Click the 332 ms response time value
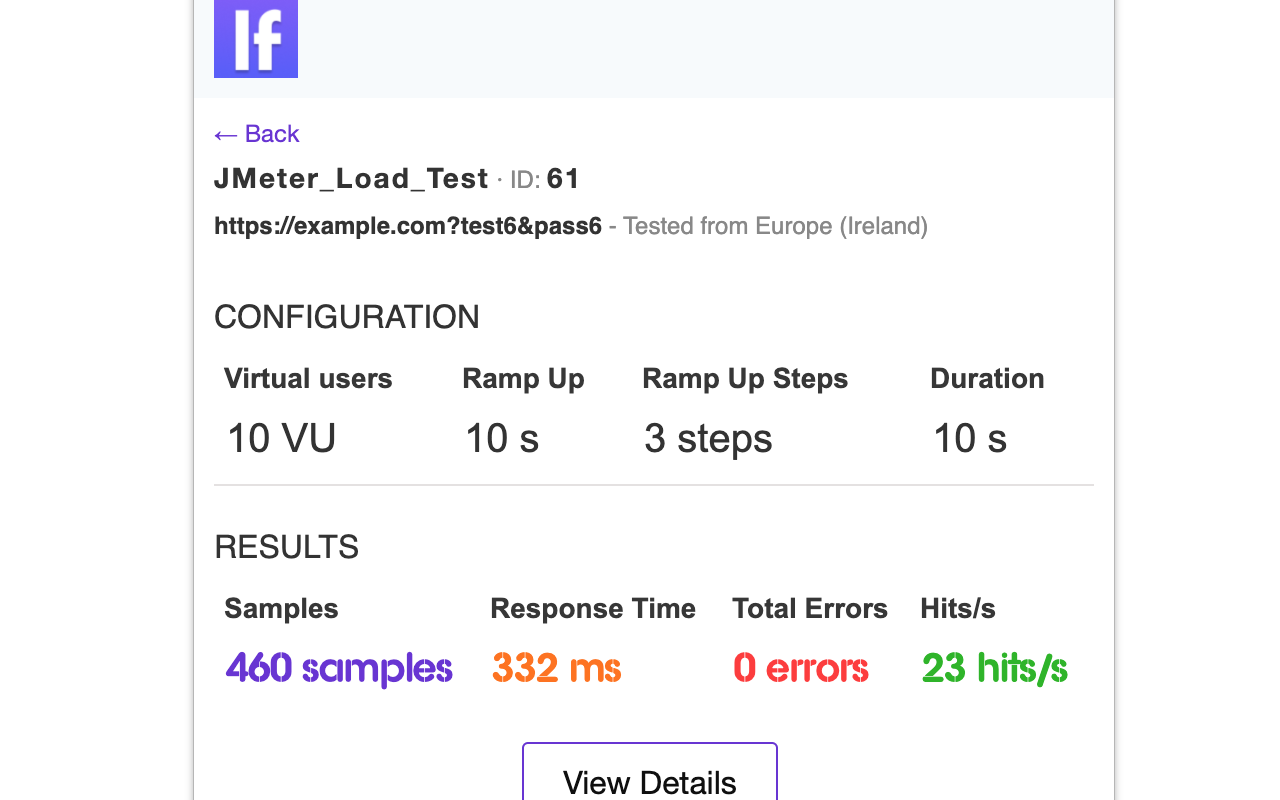 point(555,668)
